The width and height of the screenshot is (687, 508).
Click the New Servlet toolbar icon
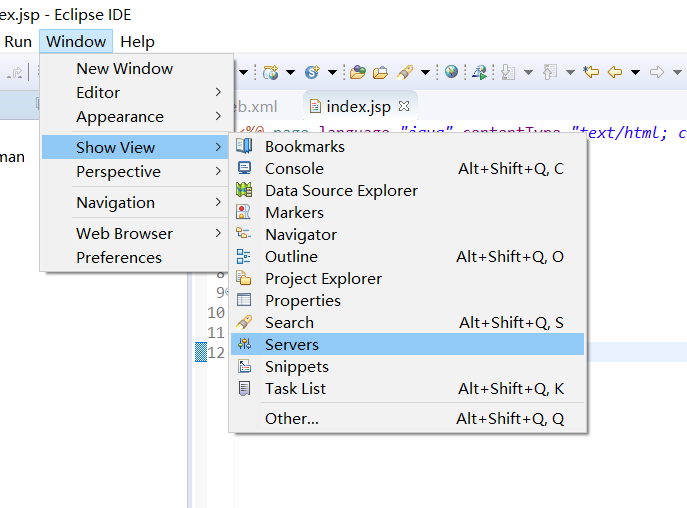[x=312, y=72]
